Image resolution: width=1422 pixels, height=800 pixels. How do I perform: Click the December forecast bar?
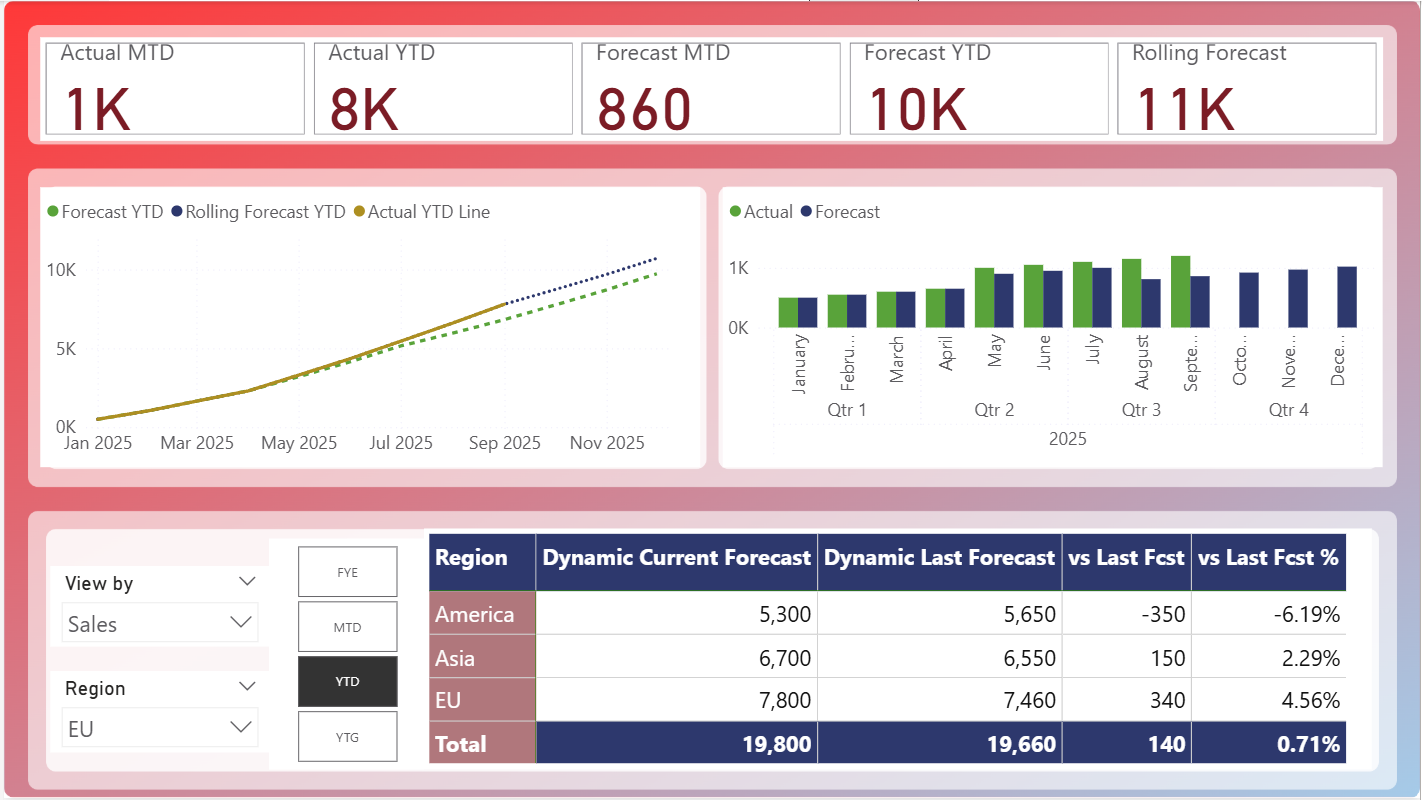pyautogui.click(x=1347, y=297)
